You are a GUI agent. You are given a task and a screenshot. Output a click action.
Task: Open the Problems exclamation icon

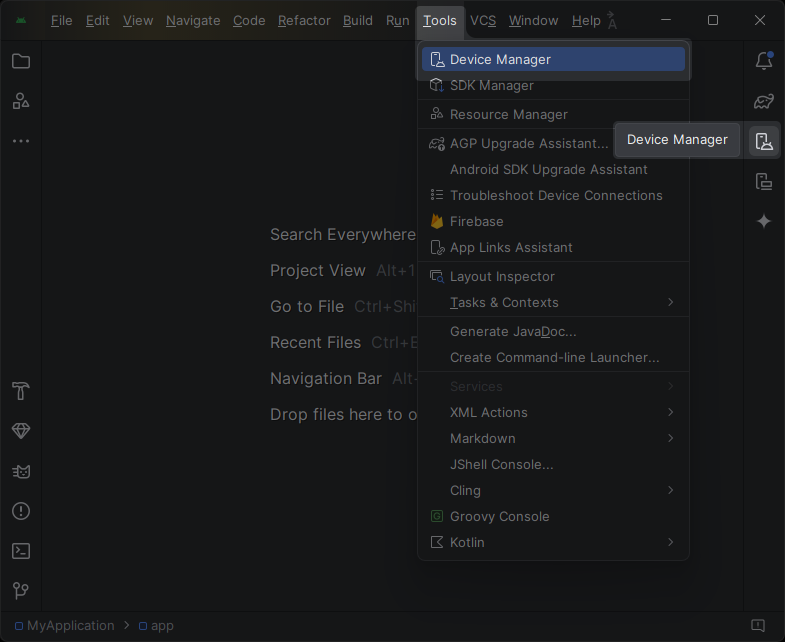(x=21, y=511)
